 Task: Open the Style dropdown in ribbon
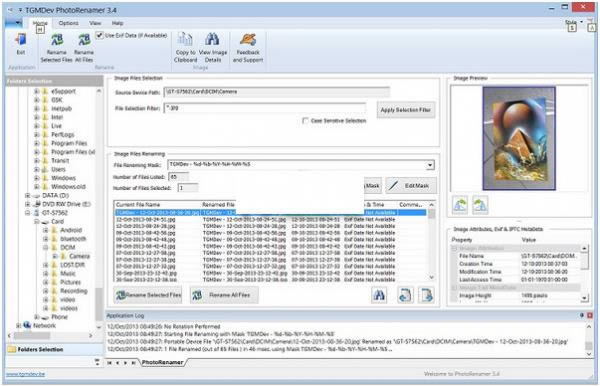[x=574, y=22]
